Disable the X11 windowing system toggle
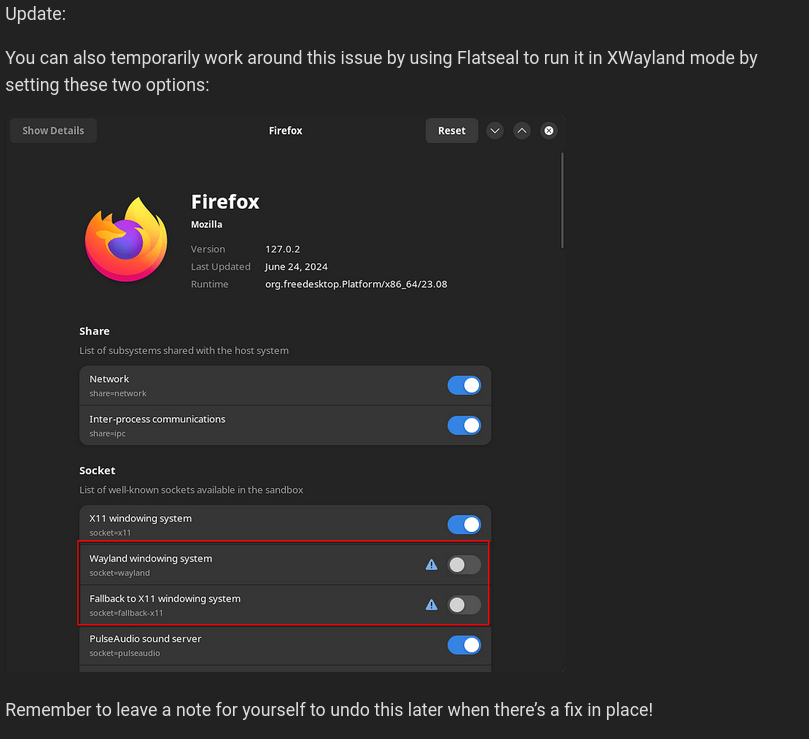Viewport: 809px width, 739px height. [x=464, y=524]
